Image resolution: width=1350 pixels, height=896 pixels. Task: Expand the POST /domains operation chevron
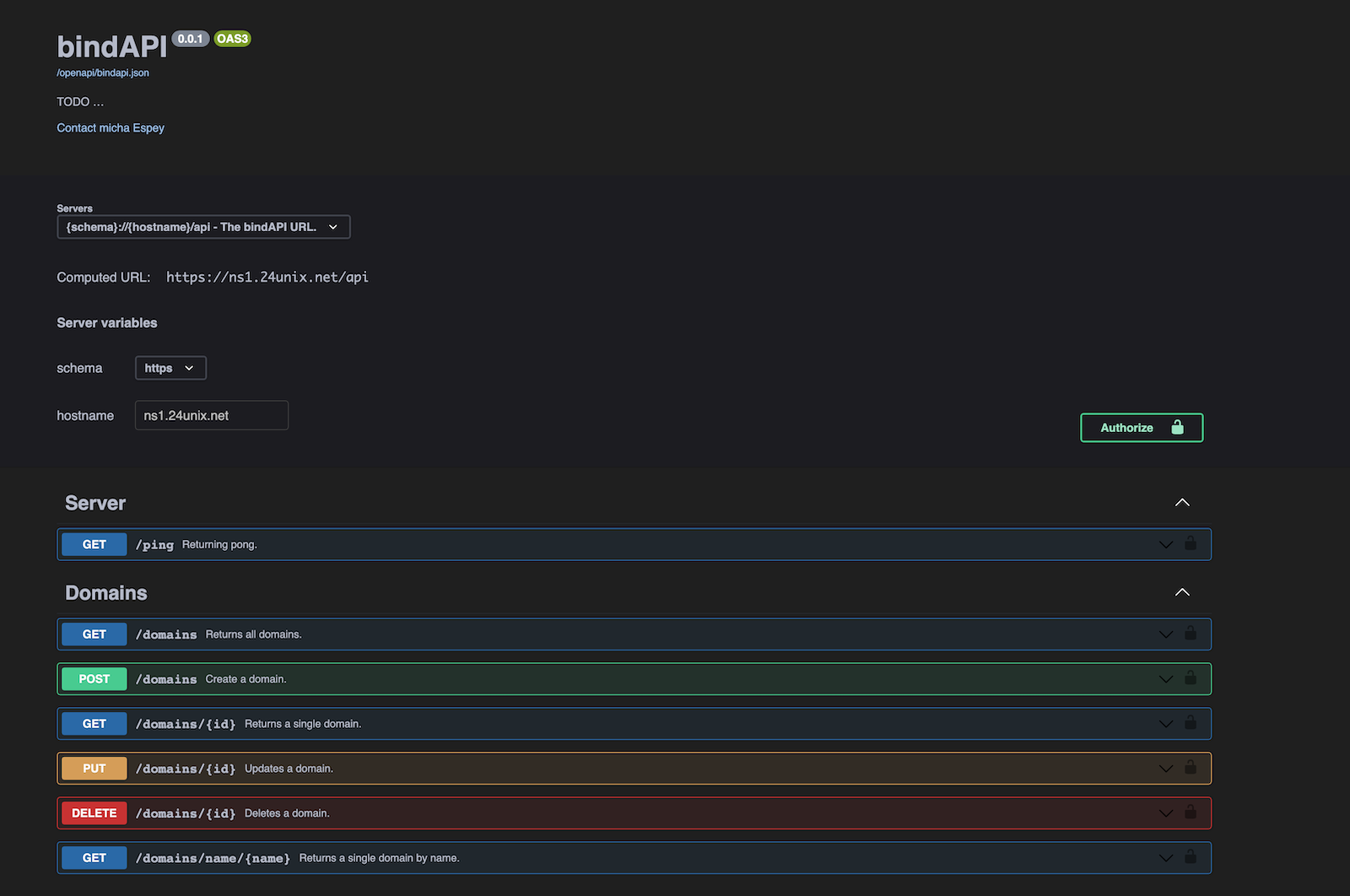1165,679
